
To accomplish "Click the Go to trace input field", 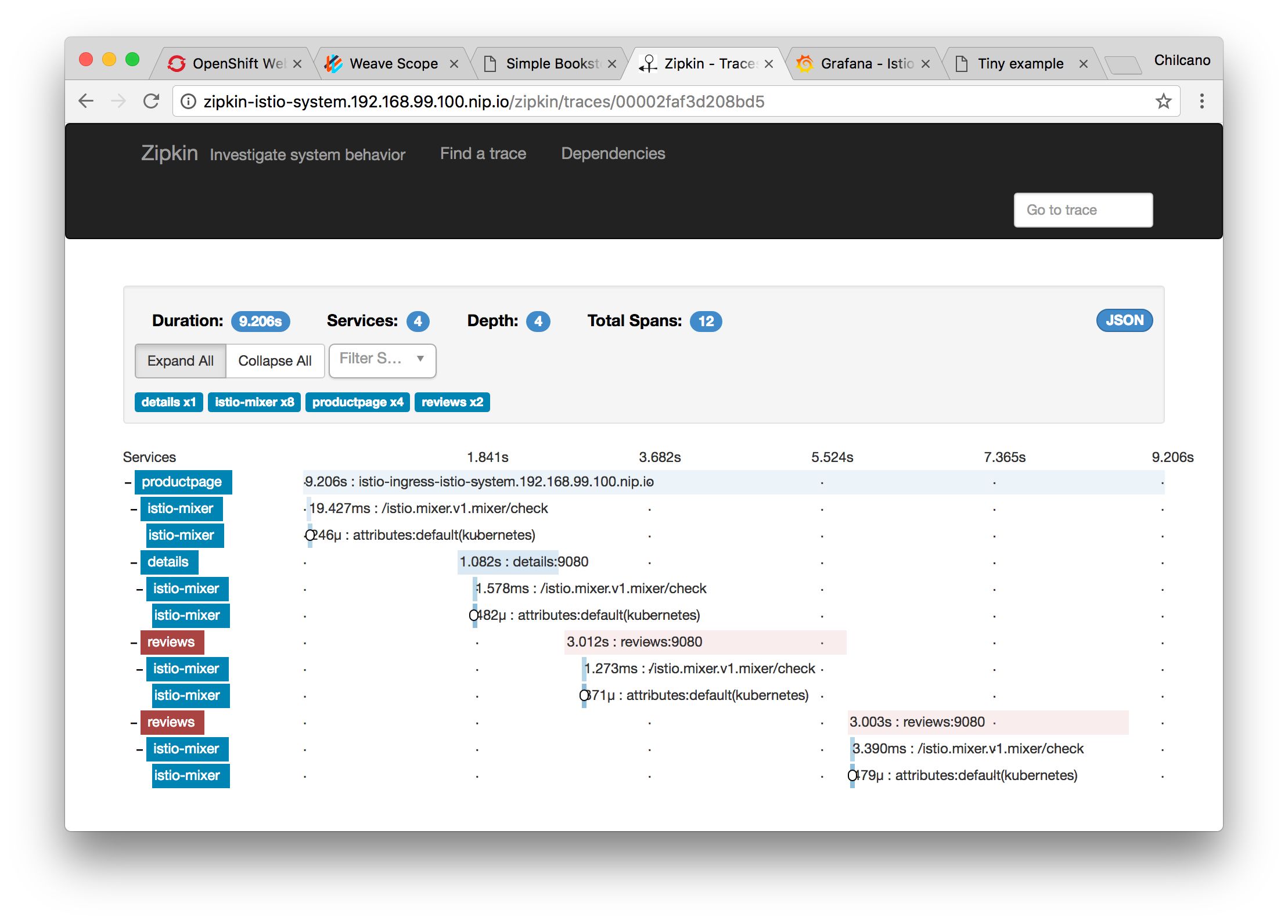I will 1083,210.
